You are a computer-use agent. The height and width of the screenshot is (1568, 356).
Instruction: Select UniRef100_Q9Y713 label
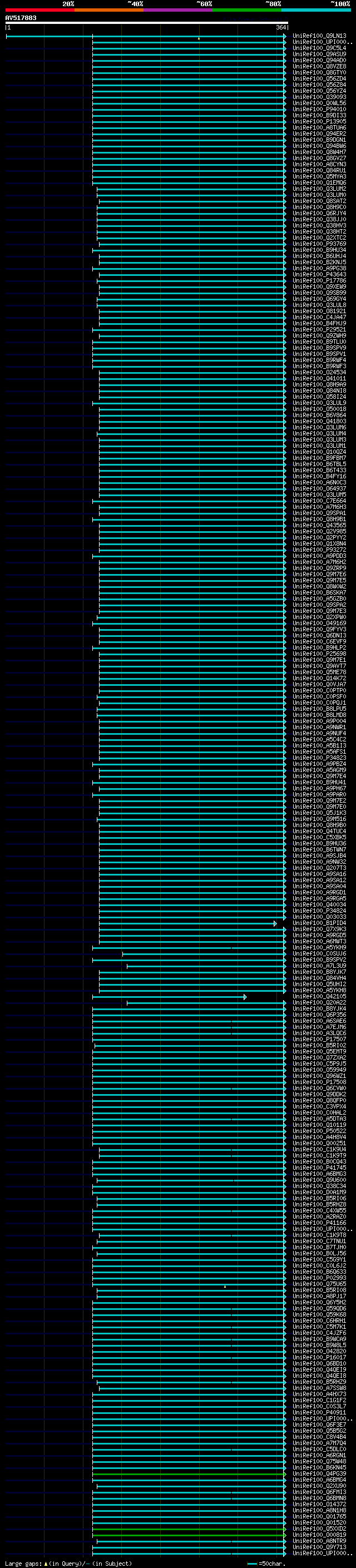coord(319,1547)
